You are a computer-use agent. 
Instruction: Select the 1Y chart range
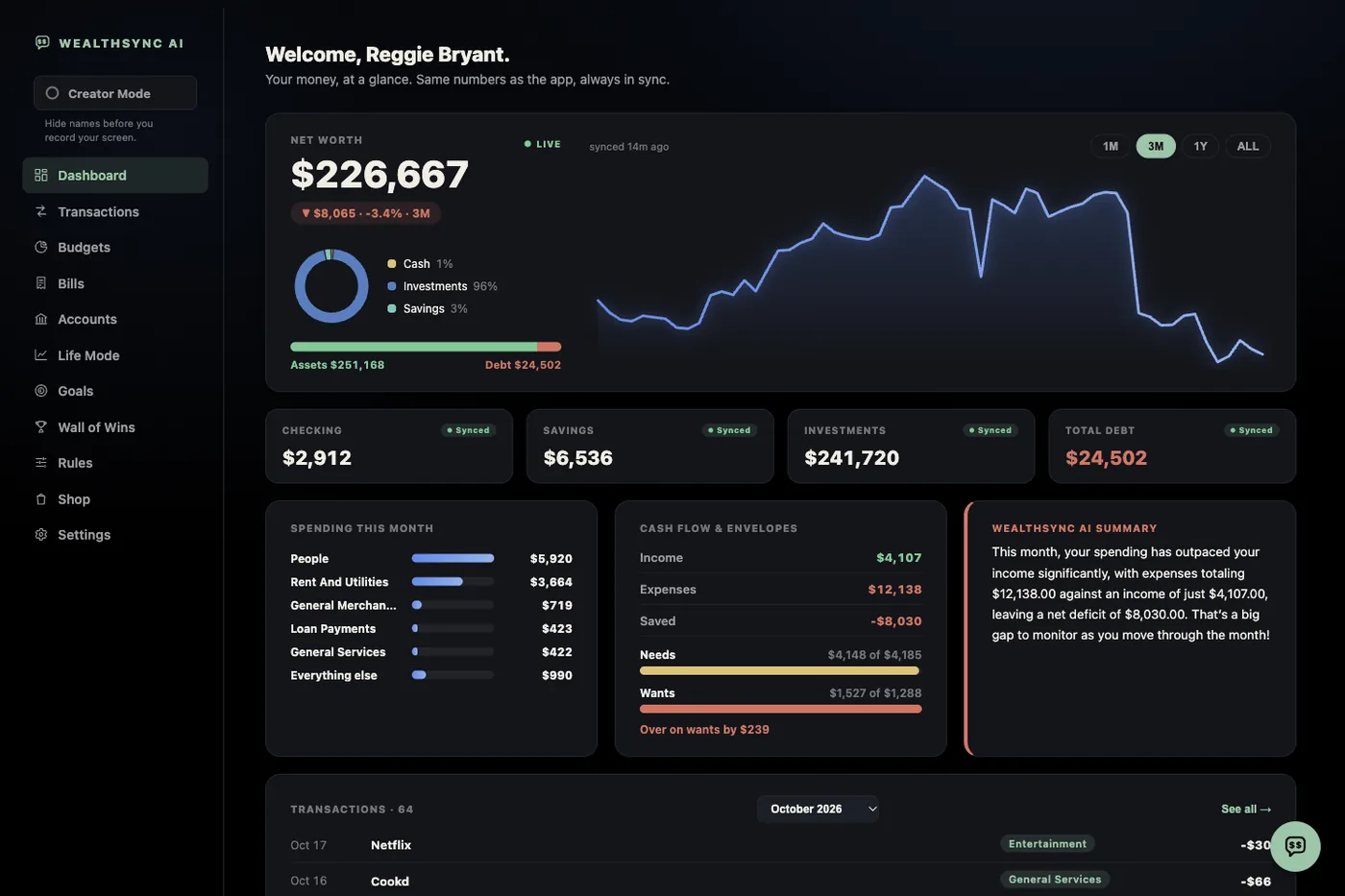[x=1201, y=146]
